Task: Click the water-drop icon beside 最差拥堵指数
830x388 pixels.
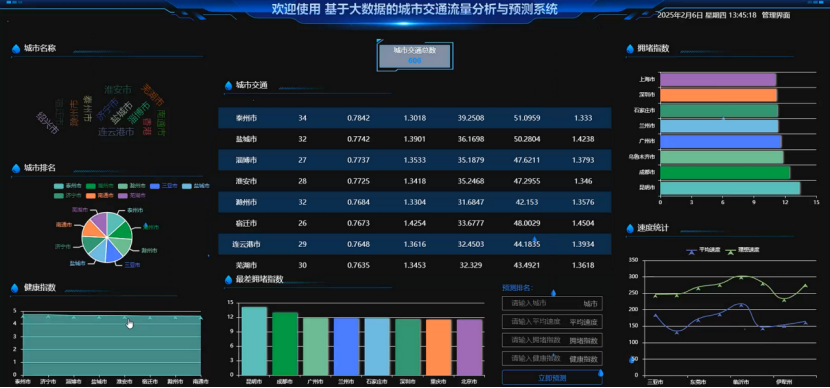Action: pos(228,280)
